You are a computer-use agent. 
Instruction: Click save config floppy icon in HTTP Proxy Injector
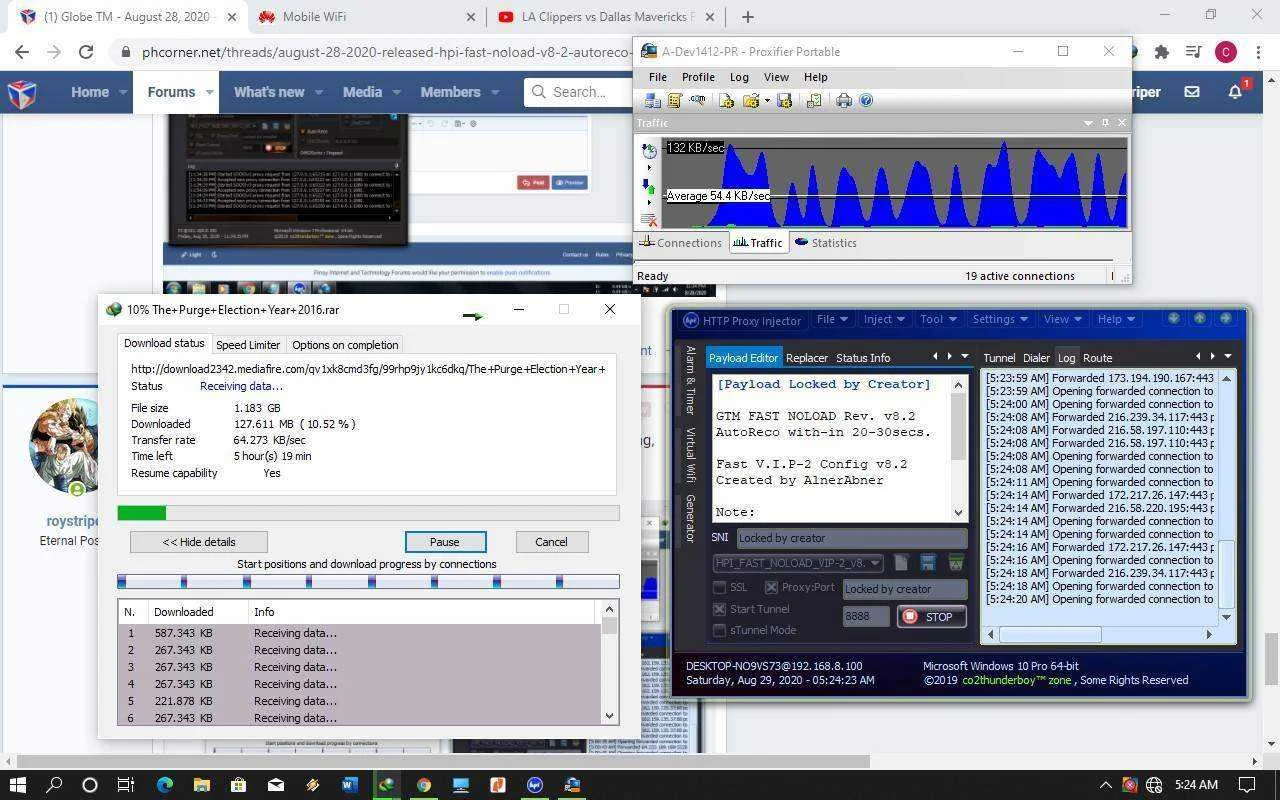point(928,563)
